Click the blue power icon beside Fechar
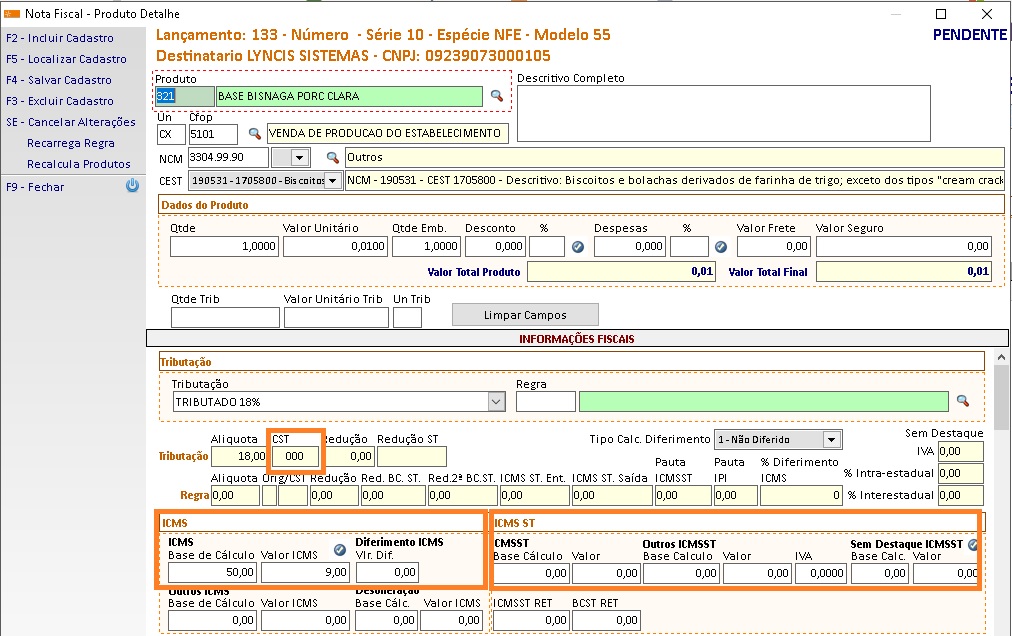The width and height of the screenshot is (1012, 636). click(132, 186)
